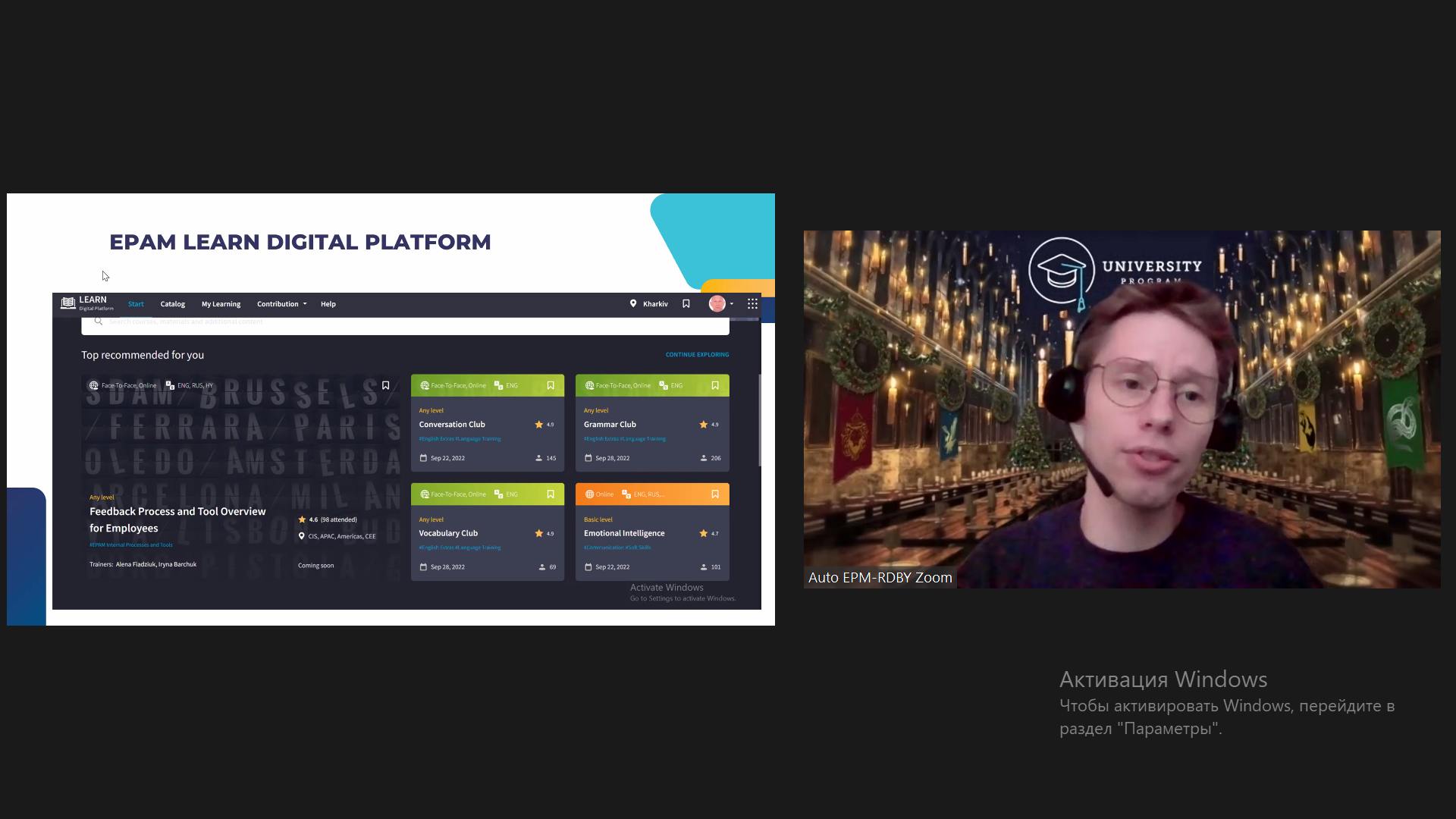
Task: Open the Conversation Club course
Action: tap(452, 425)
